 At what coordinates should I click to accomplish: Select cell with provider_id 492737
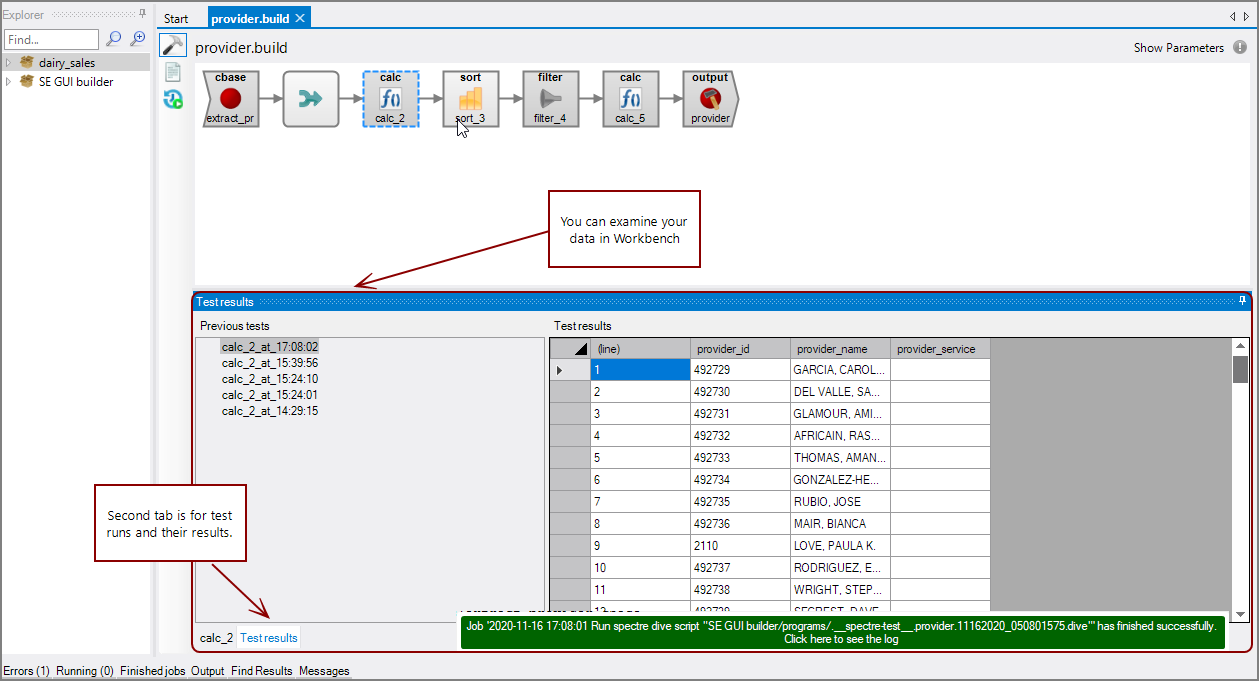pyautogui.click(x=740, y=567)
